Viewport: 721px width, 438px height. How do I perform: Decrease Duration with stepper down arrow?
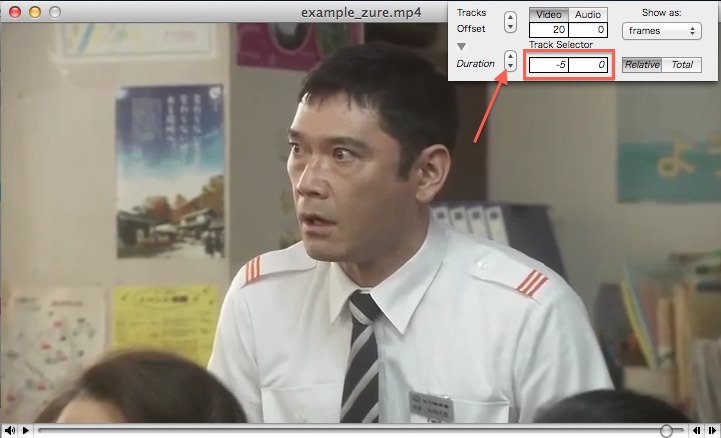tap(510, 66)
